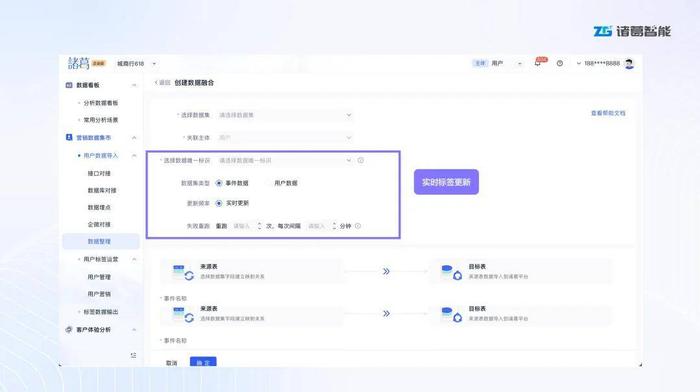Screen dimensions: 700x392
Task: Click the lower 目标表 database icon
Action: coord(451,314)
